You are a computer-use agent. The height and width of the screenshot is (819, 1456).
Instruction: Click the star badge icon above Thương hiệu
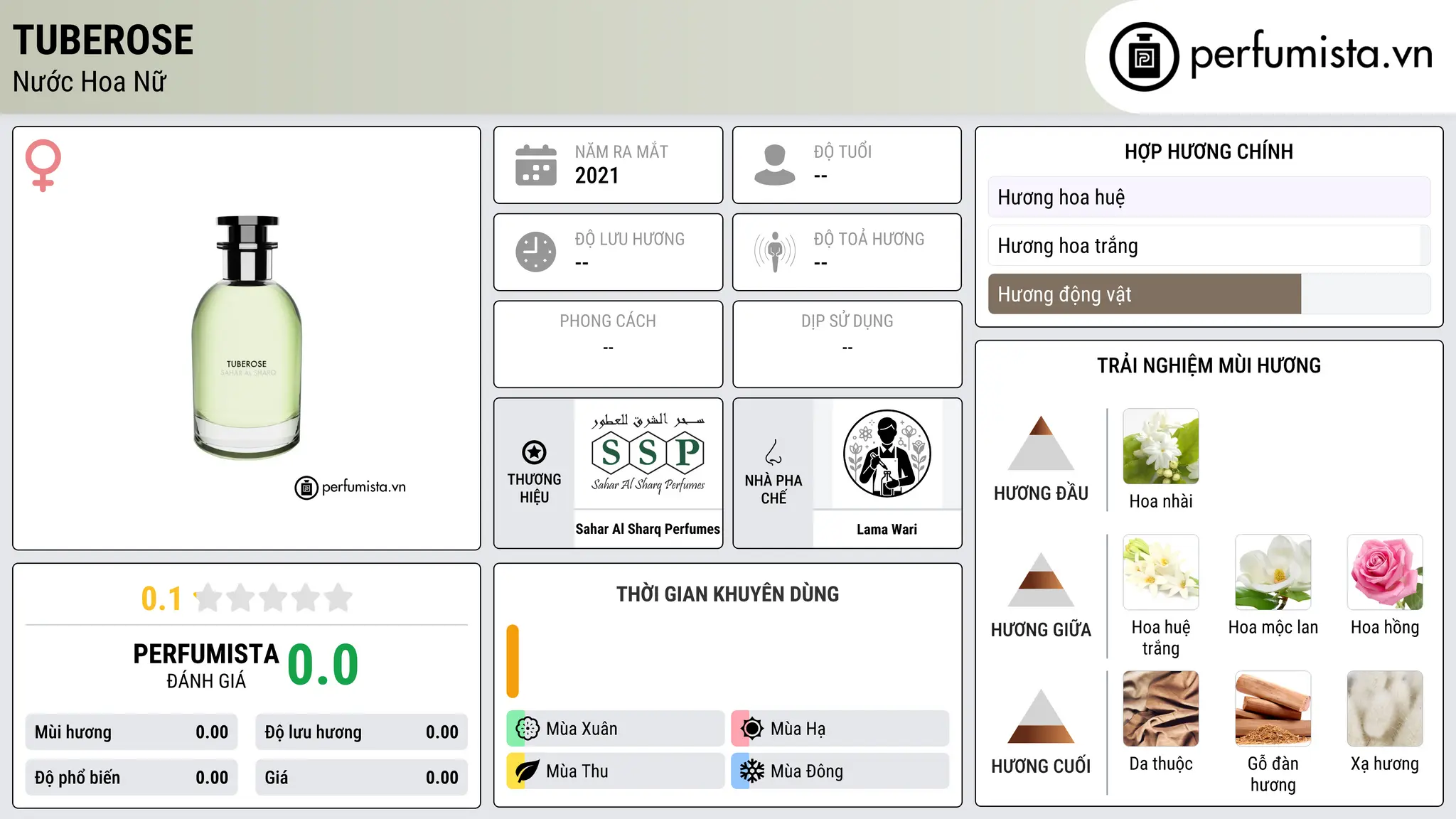pos(534,452)
